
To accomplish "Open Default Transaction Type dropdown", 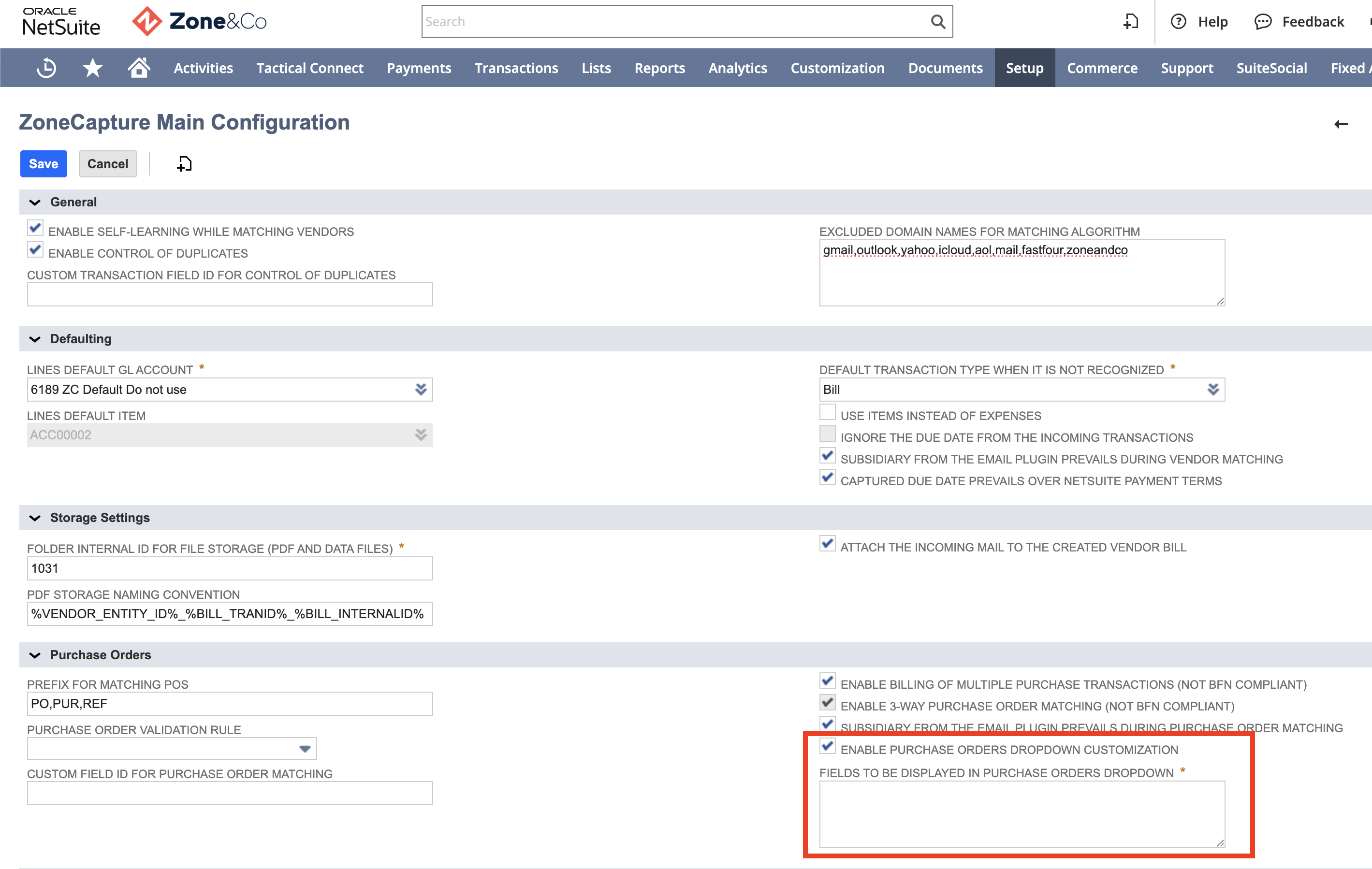I will pyautogui.click(x=1213, y=390).
